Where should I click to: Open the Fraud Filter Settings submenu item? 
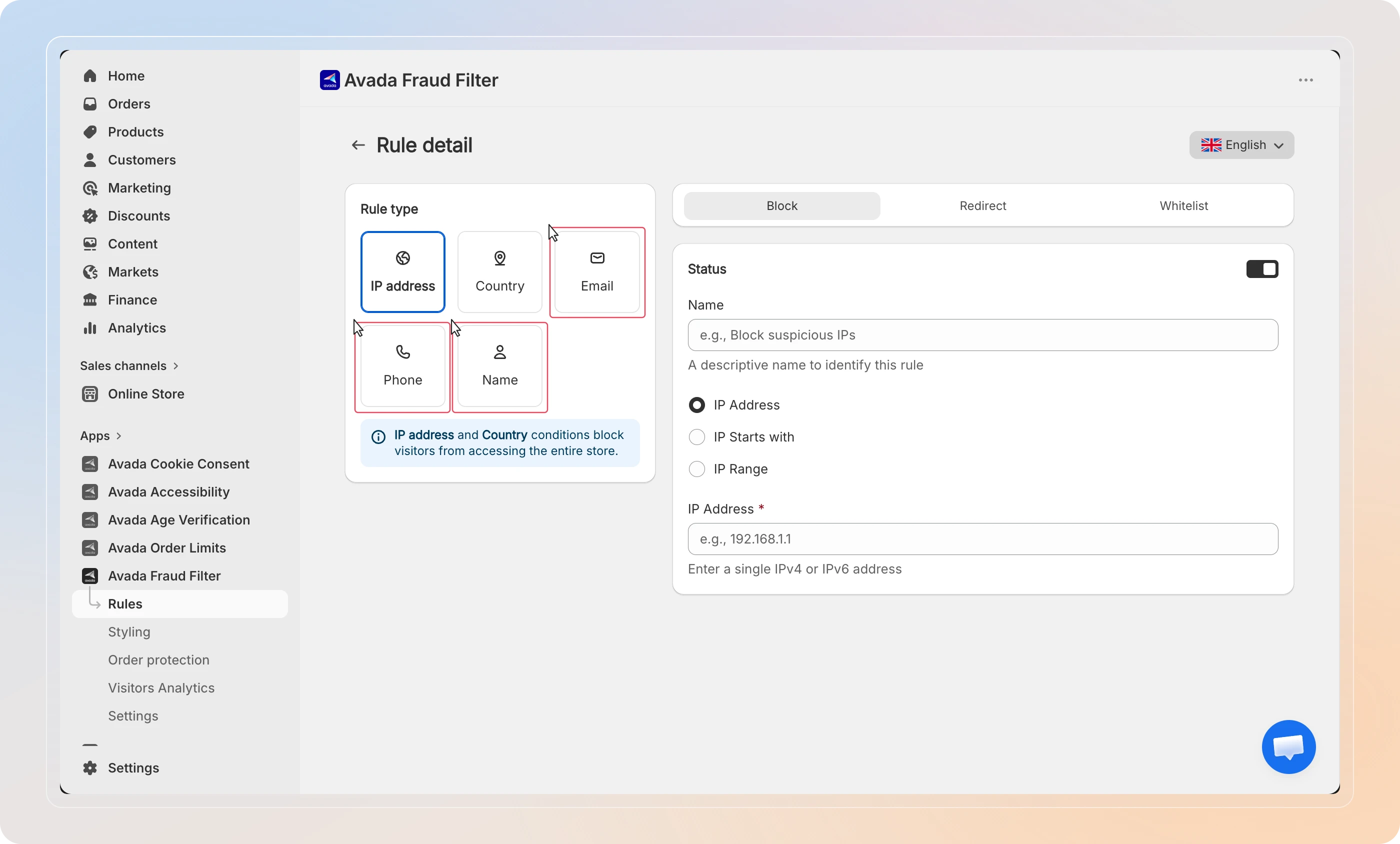133,715
